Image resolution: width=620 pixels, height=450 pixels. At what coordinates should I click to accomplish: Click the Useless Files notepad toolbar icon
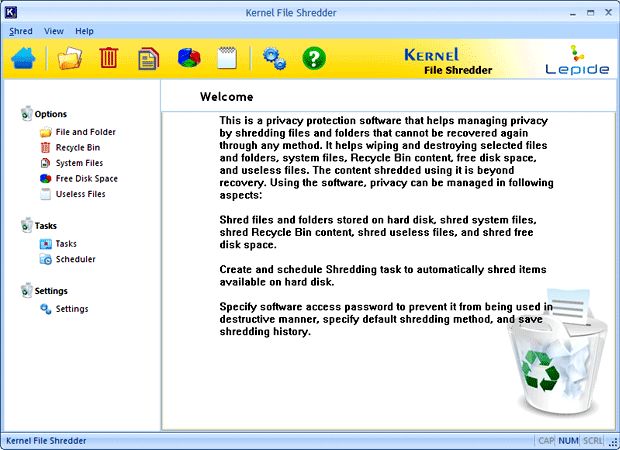226,58
